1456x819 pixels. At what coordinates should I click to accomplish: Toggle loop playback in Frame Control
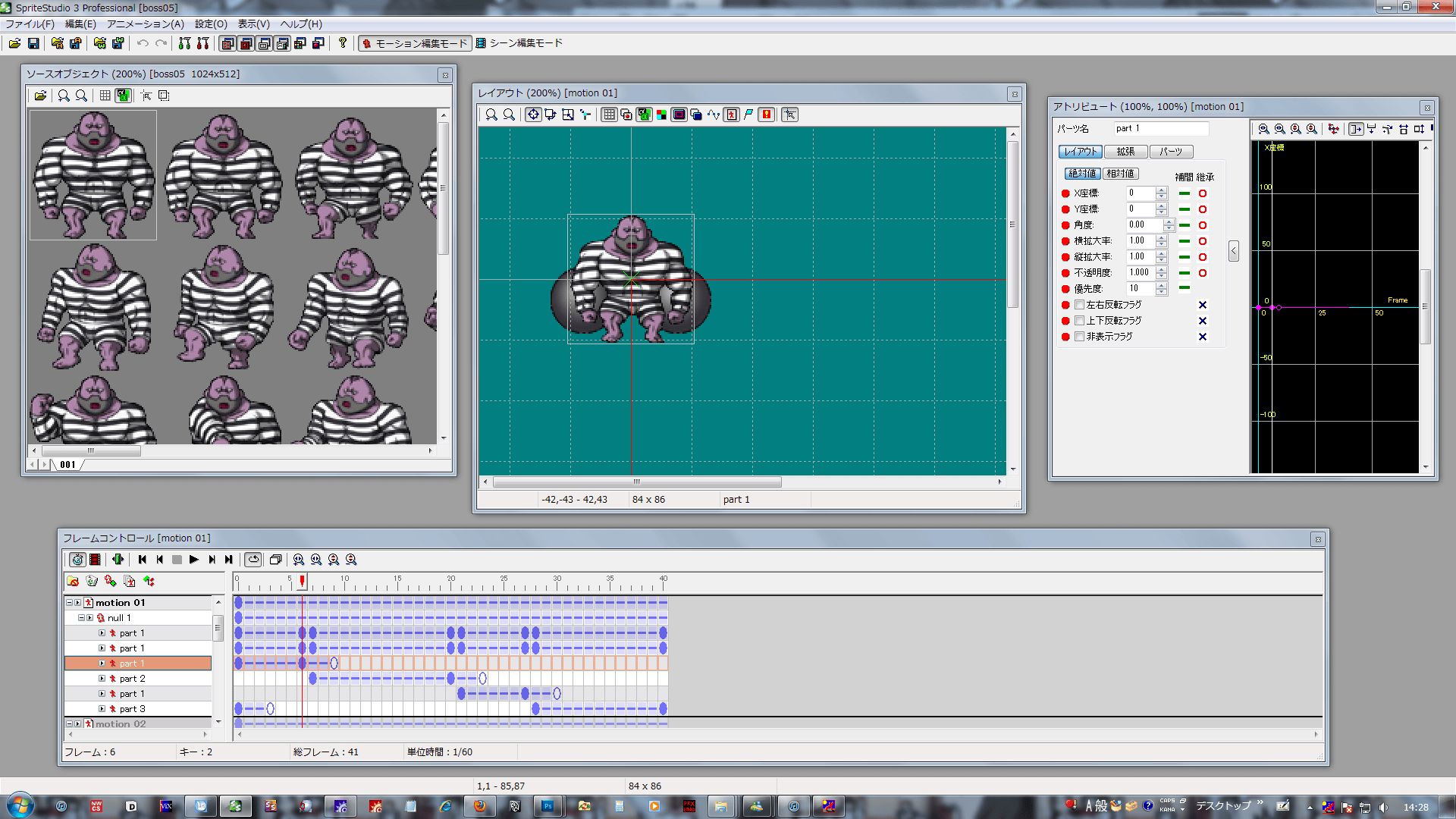[x=253, y=560]
